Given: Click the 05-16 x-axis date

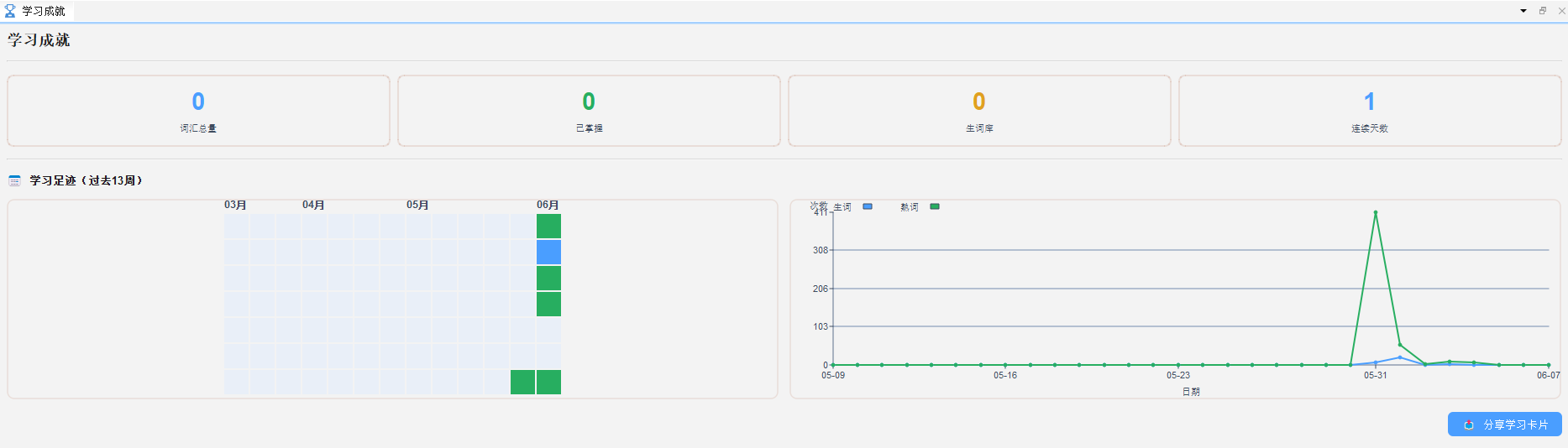Looking at the screenshot, I should [1005, 375].
